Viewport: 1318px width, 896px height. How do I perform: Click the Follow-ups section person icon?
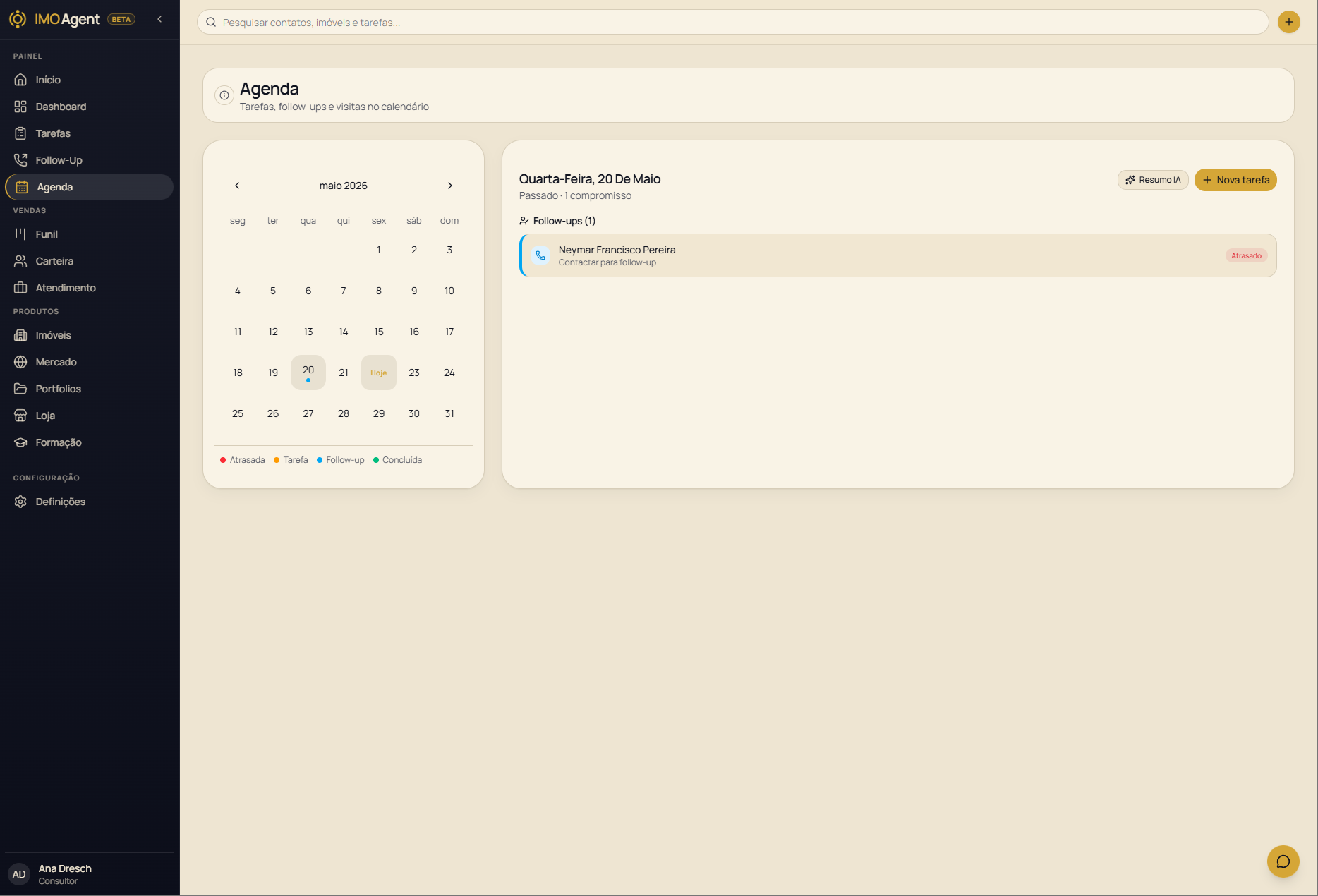524,221
